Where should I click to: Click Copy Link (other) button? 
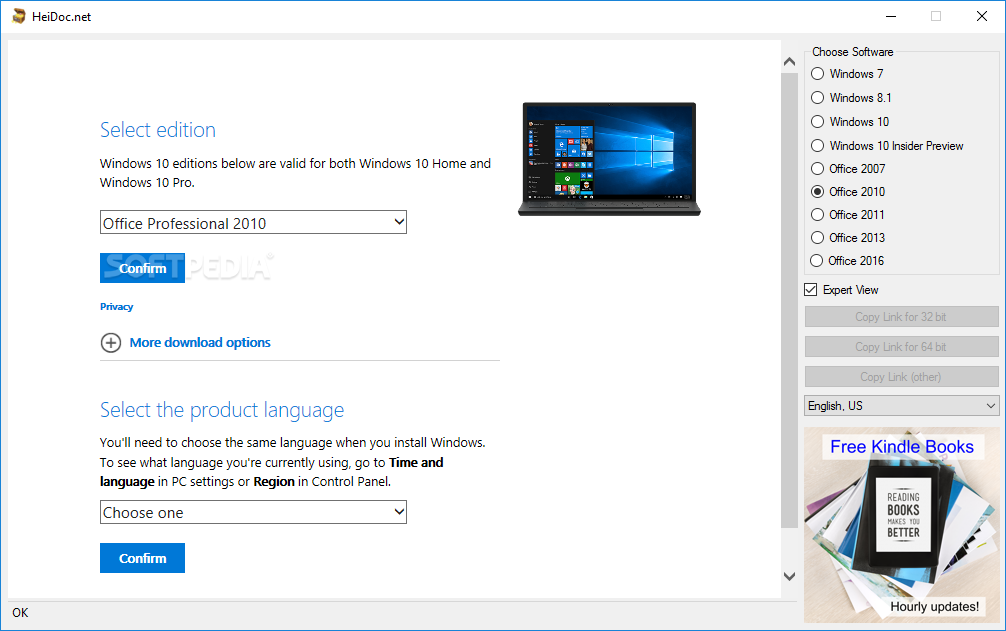[901, 377]
